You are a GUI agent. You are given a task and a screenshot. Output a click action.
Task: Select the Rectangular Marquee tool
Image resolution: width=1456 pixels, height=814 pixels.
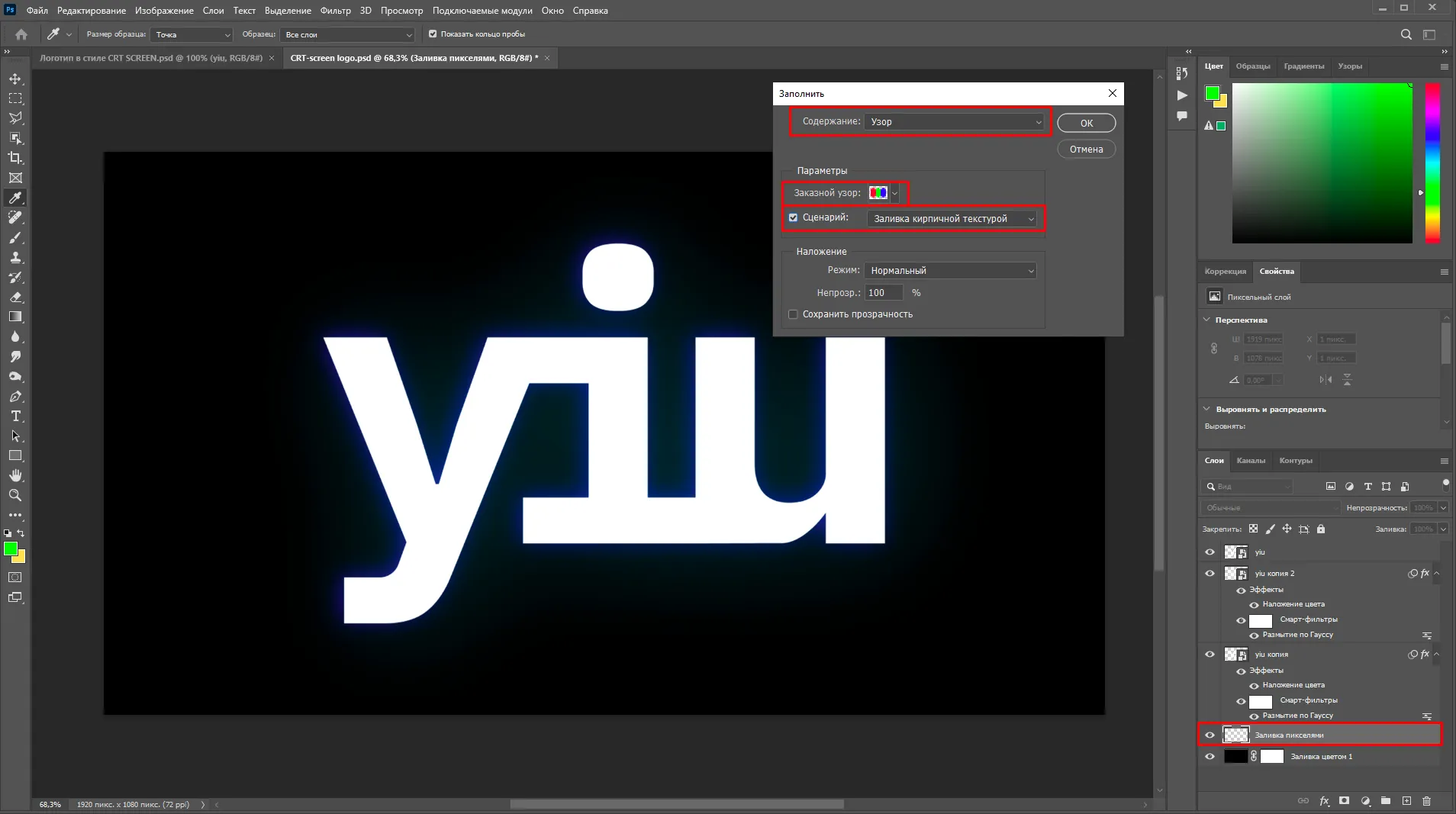[x=15, y=98]
